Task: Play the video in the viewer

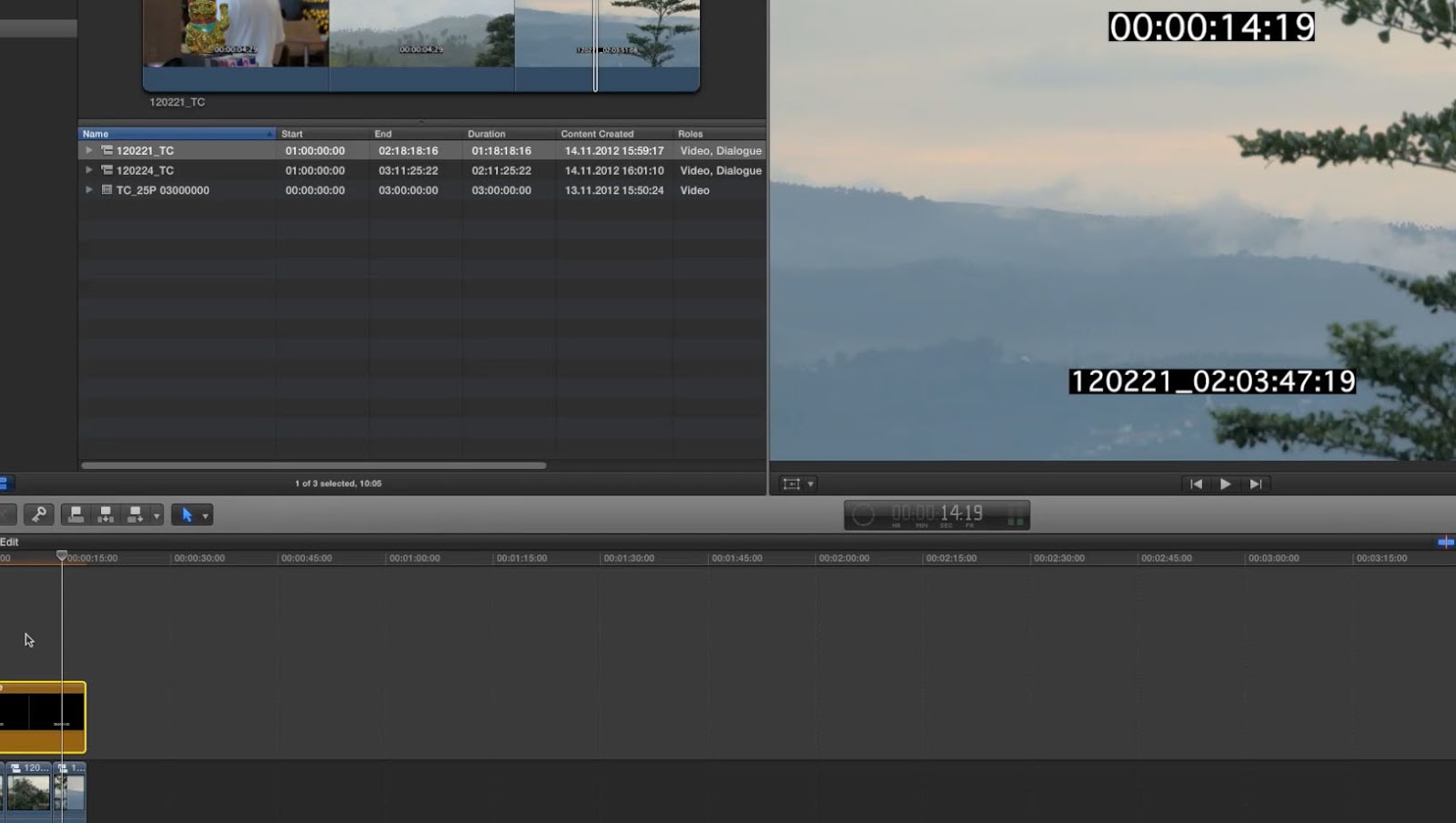Action: click(1226, 483)
